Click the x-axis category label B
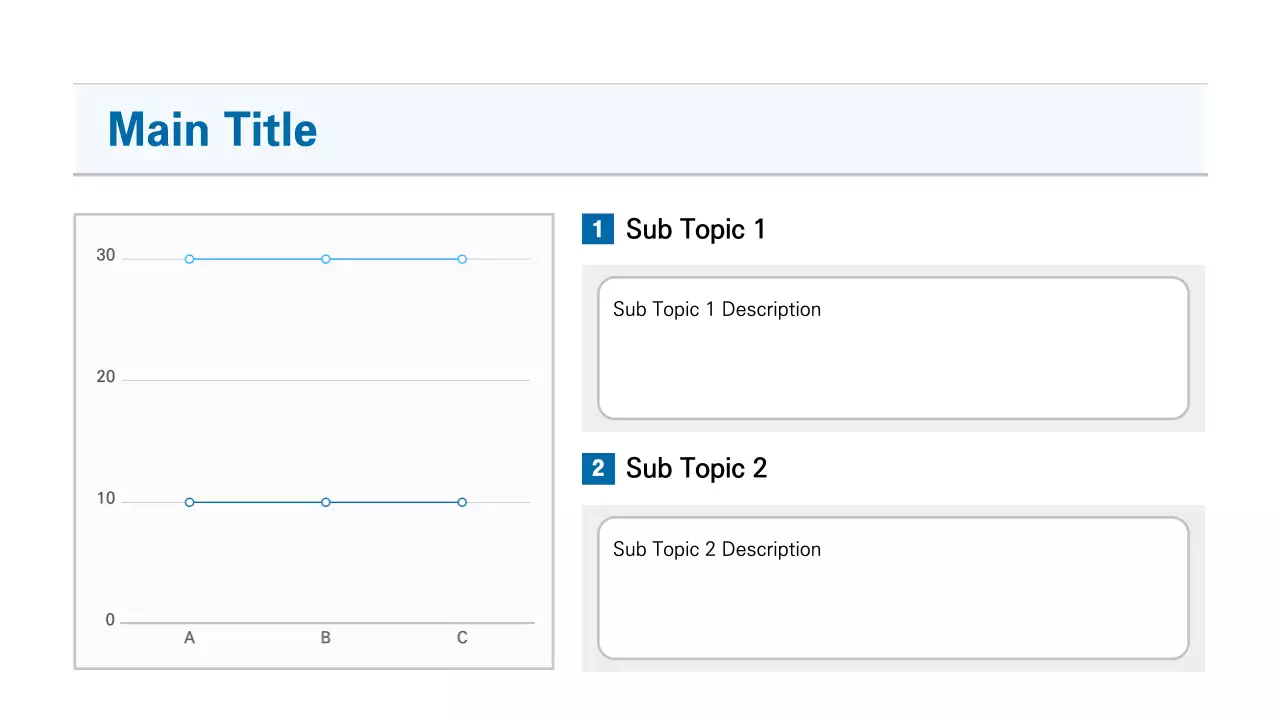The width and height of the screenshot is (1280, 720). pos(326,638)
